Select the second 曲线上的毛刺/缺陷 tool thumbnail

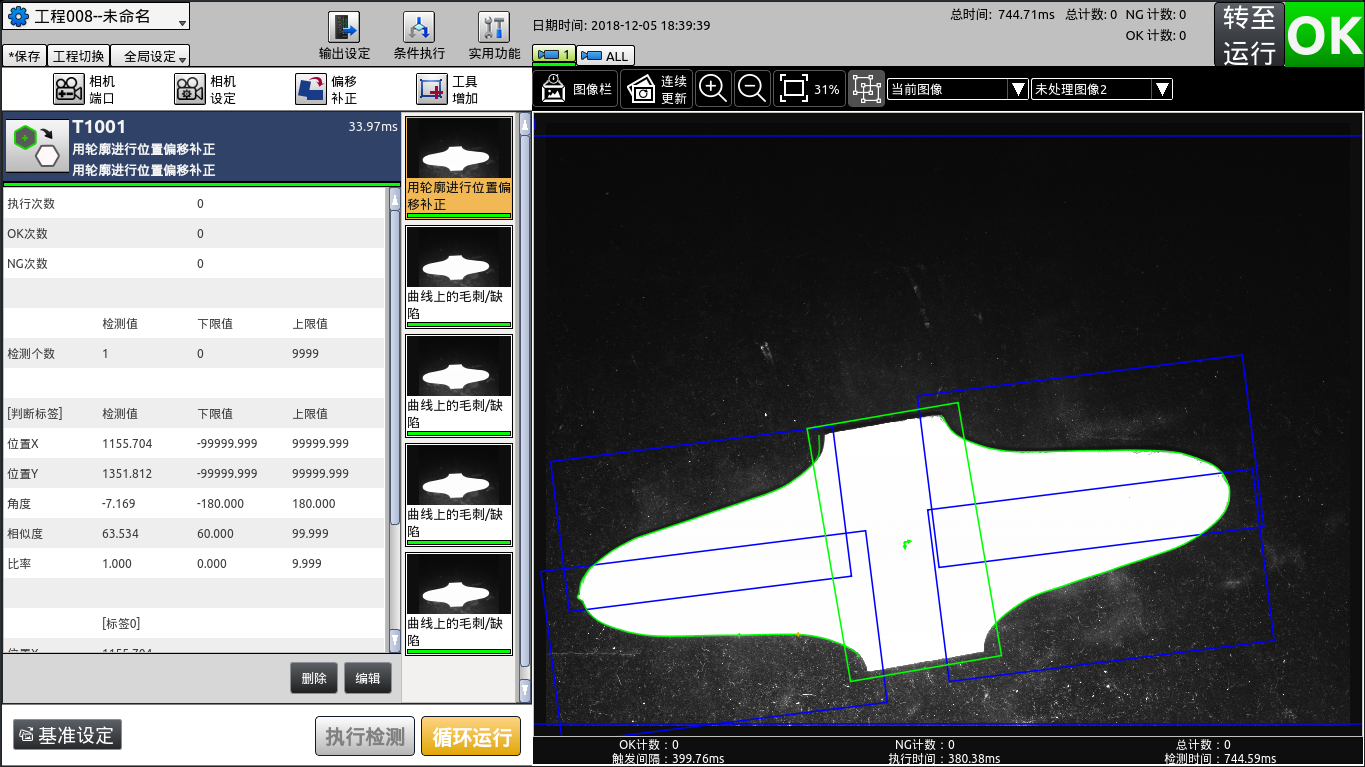(x=459, y=386)
